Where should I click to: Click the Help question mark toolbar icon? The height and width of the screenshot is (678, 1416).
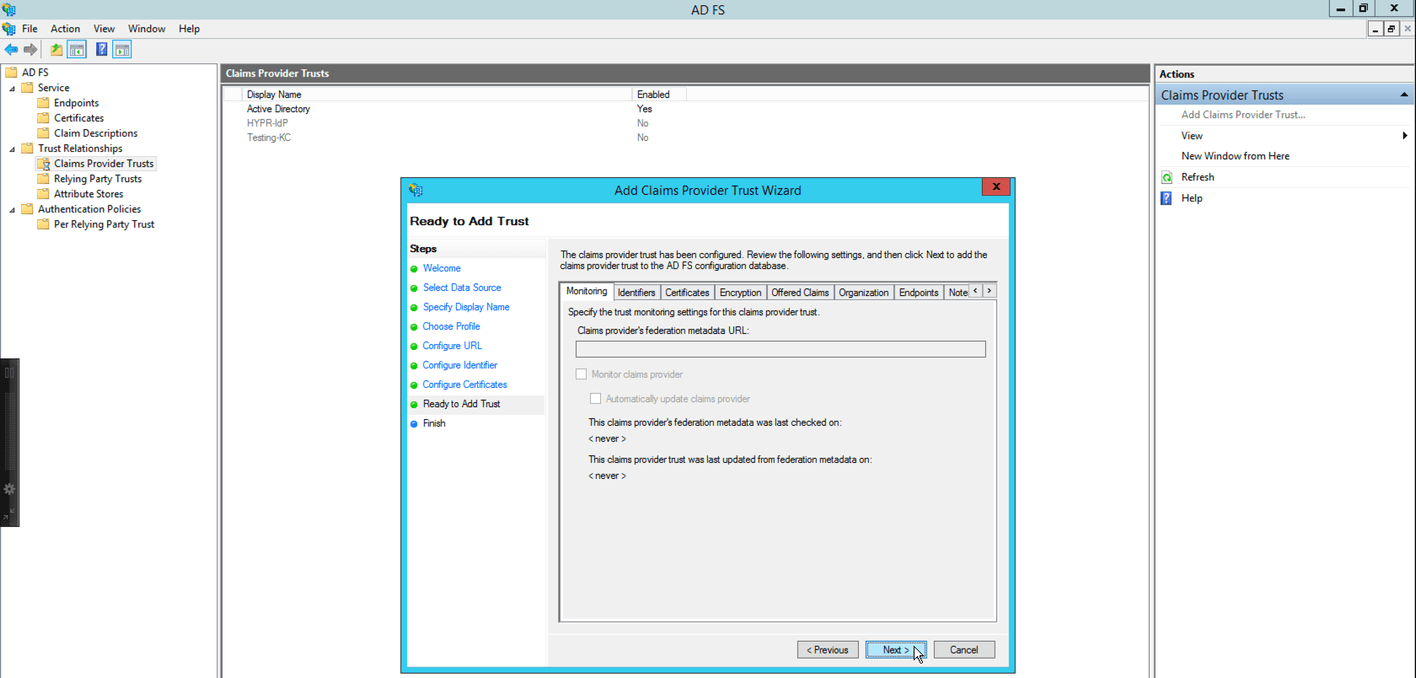(101, 49)
